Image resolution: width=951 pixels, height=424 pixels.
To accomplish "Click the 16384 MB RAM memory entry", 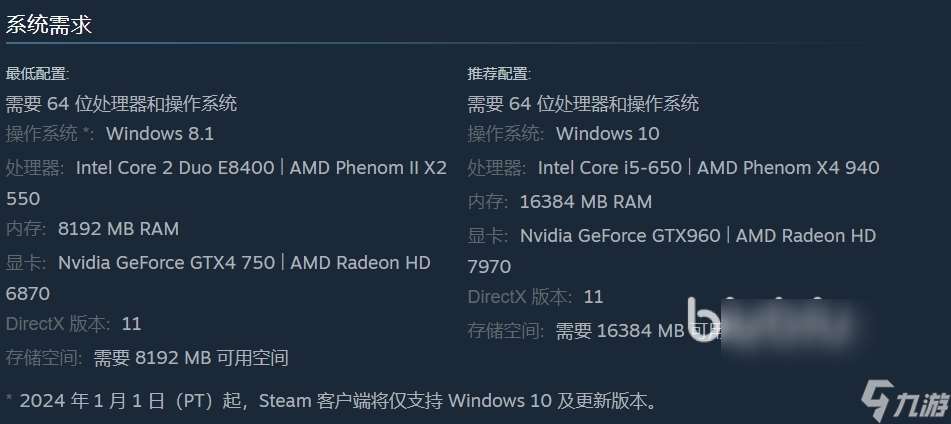I will pos(586,202).
